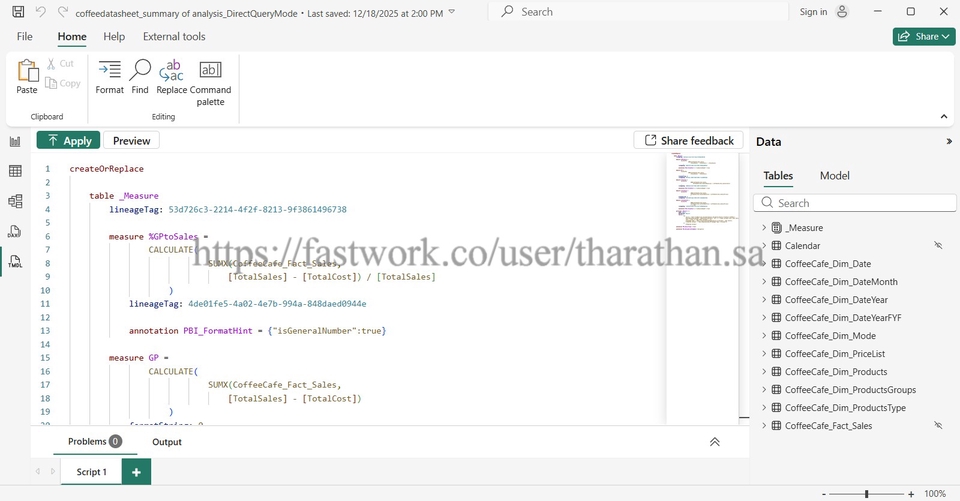Expand the Problems output panel chevron
Viewport: 960px width, 501px height.
pyautogui.click(x=714, y=442)
